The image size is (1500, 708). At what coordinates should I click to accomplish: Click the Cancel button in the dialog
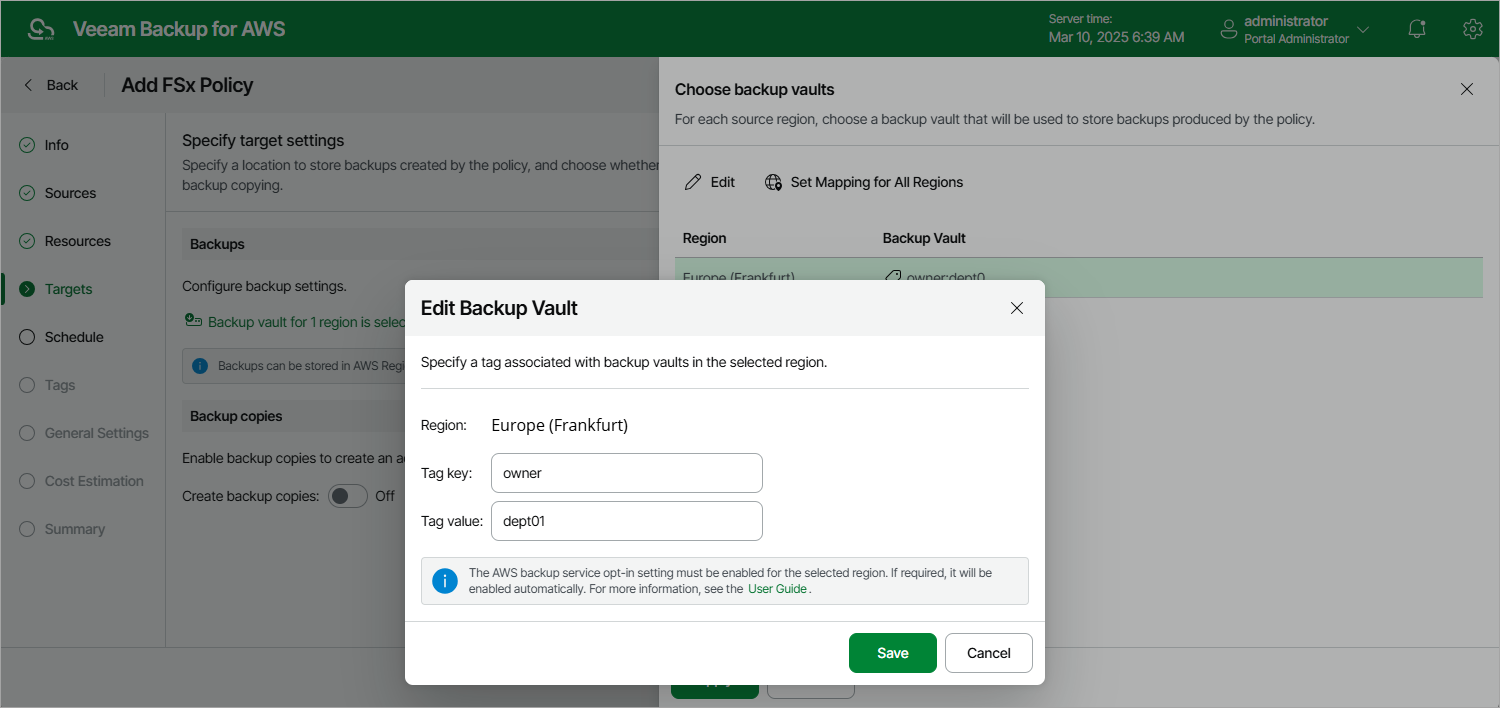click(x=989, y=653)
